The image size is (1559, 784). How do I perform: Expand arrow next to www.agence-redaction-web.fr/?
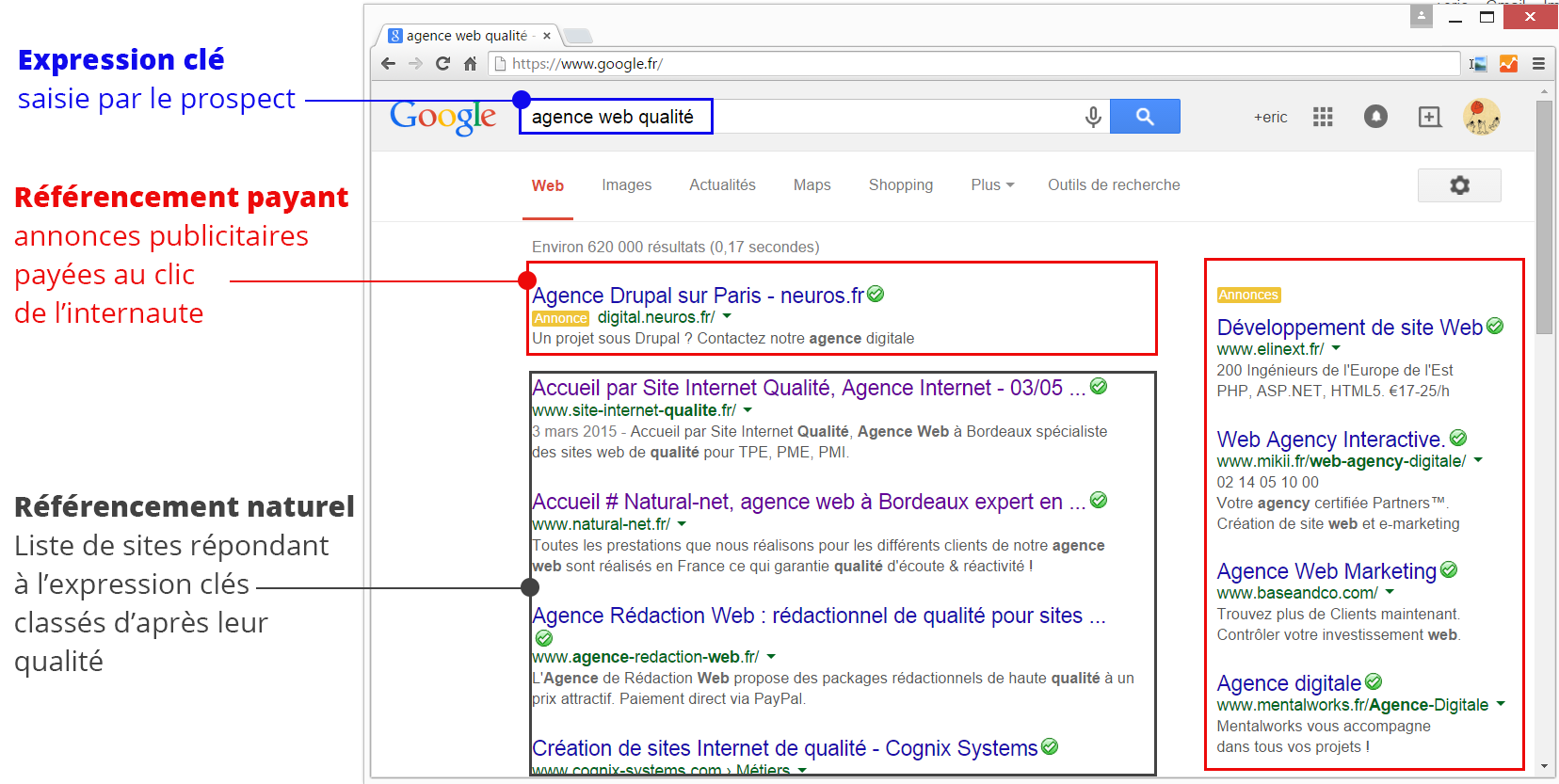click(x=771, y=657)
